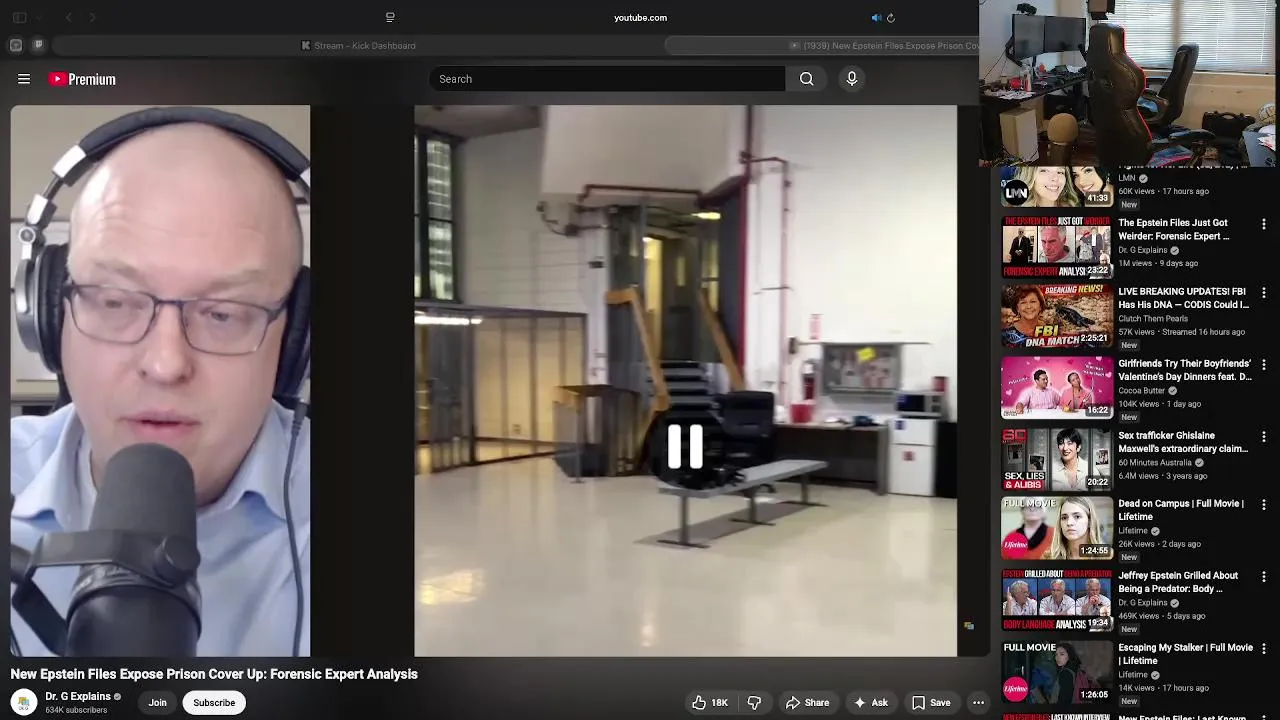Screen dimensions: 1280x720
Task: Click '634K subscribers' text
Action: (76, 711)
